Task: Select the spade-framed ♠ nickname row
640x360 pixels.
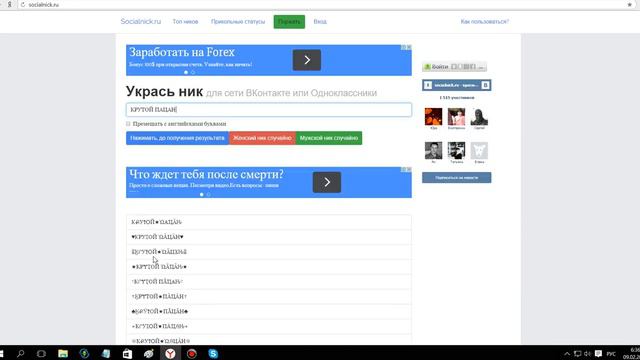Action: pyautogui.click(x=269, y=311)
